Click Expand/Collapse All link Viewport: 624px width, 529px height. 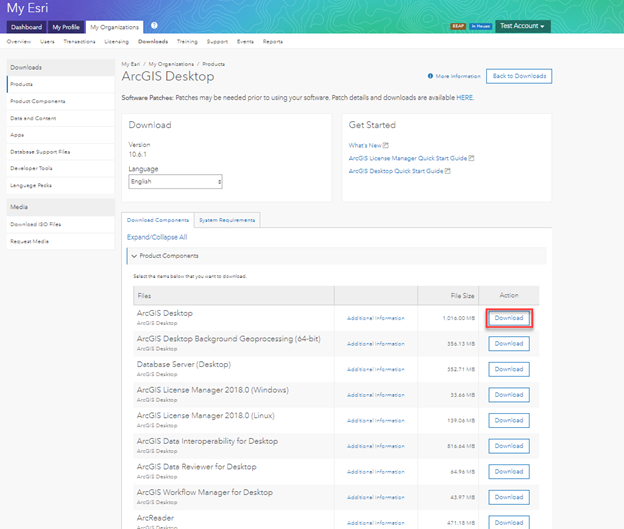(157, 237)
